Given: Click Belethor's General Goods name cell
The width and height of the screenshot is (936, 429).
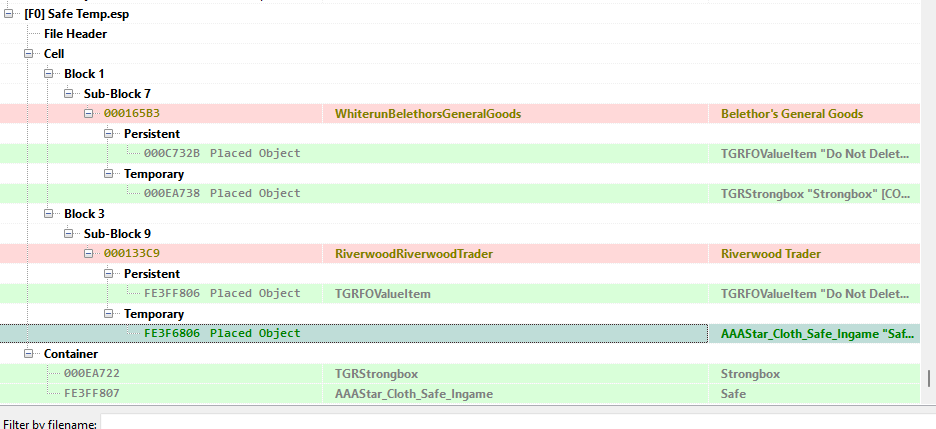Looking at the screenshot, I should pos(792,113).
